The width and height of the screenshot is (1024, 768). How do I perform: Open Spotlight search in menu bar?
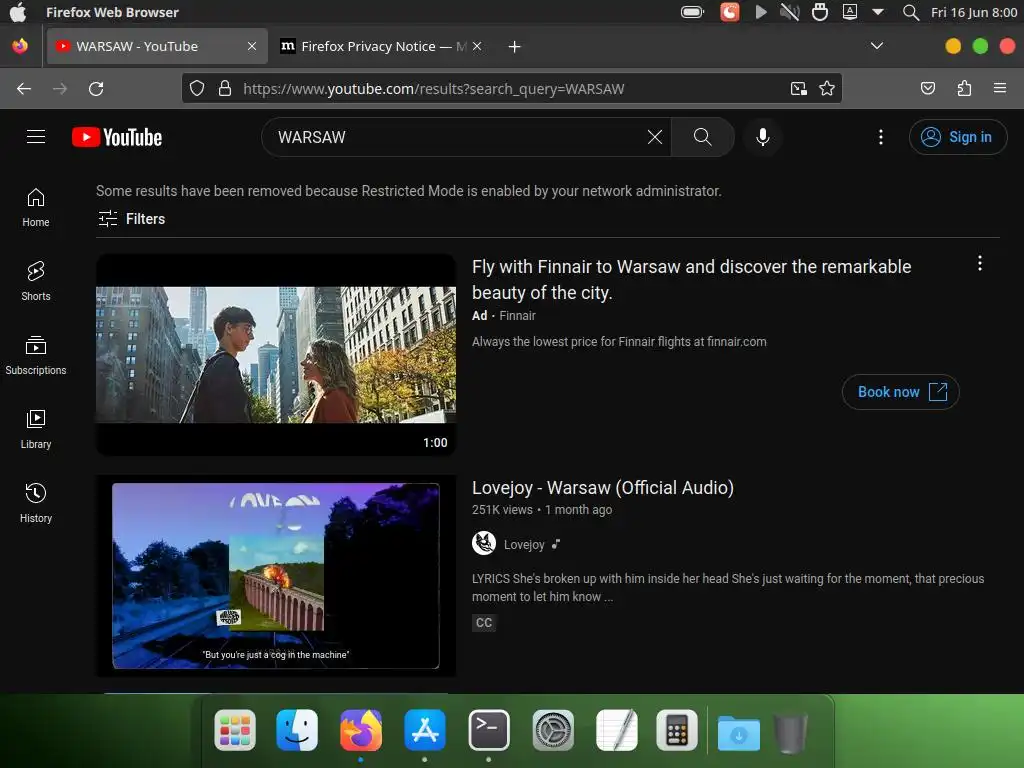[x=910, y=12]
